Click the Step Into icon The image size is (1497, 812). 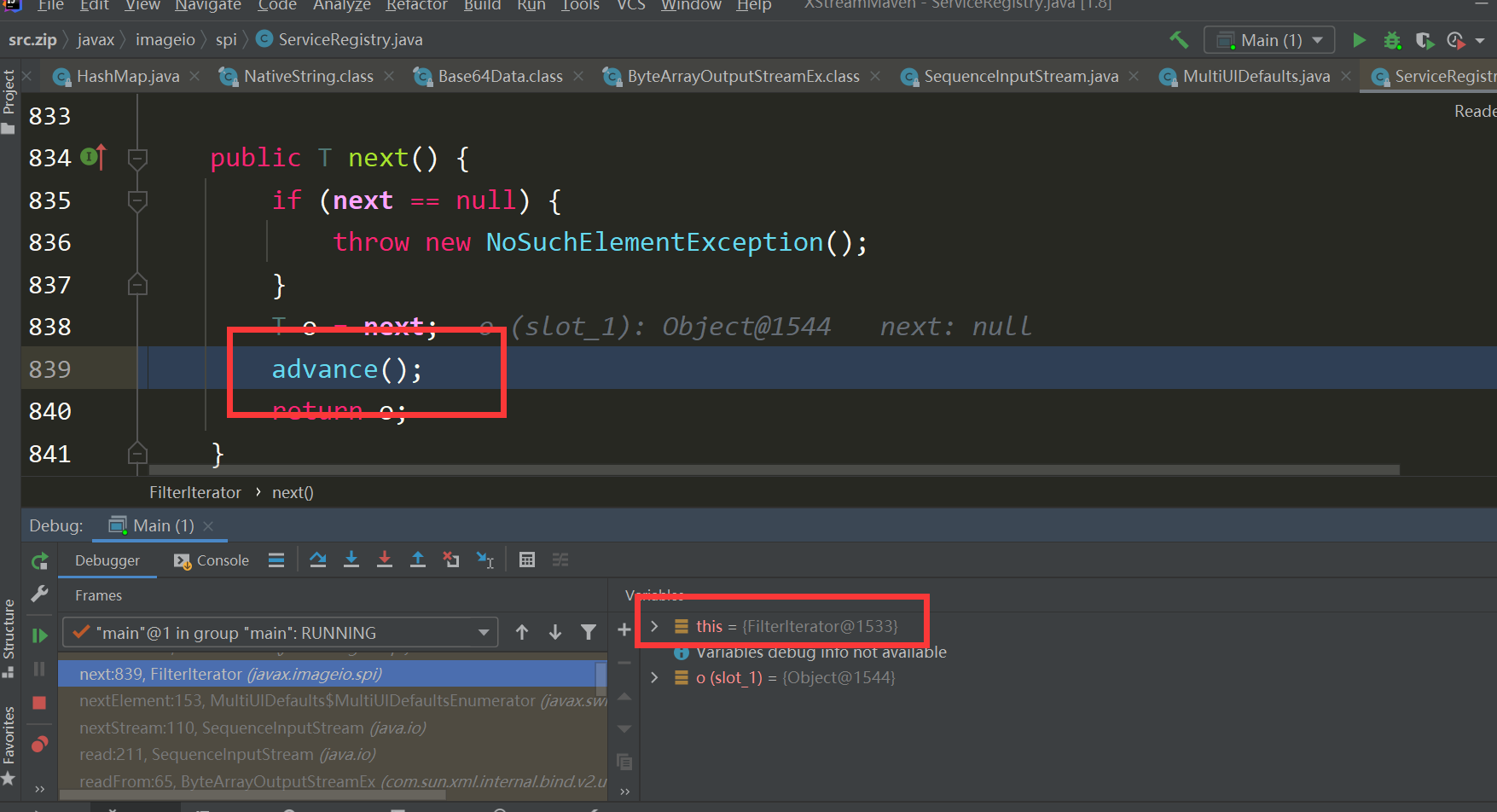pos(351,559)
